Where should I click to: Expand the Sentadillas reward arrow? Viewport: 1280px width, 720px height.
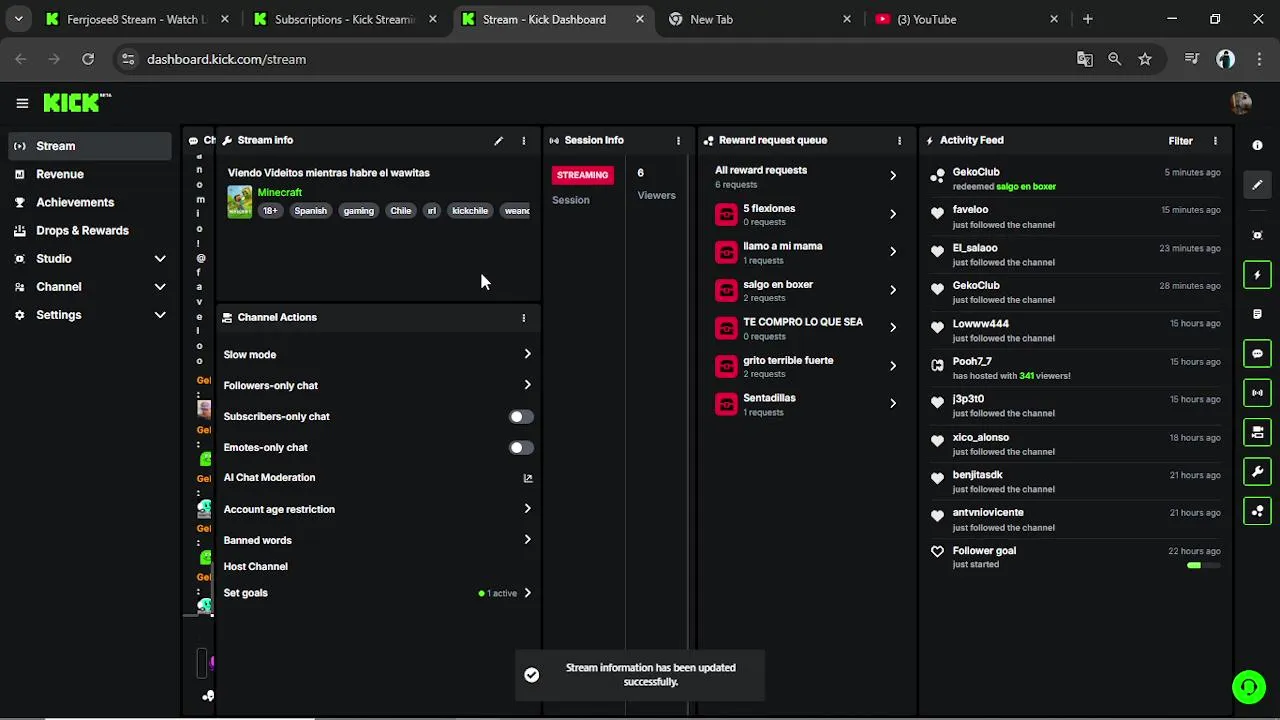pos(893,404)
